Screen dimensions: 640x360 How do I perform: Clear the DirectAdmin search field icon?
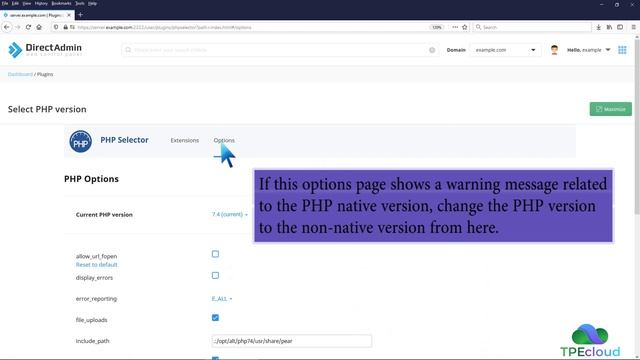point(432,50)
